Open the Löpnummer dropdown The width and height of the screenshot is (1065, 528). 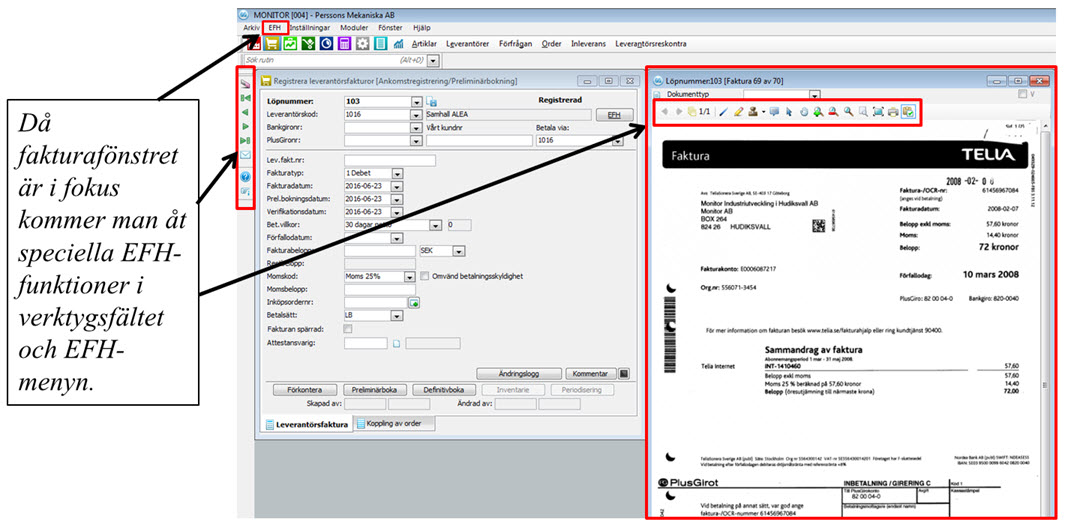coord(416,102)
